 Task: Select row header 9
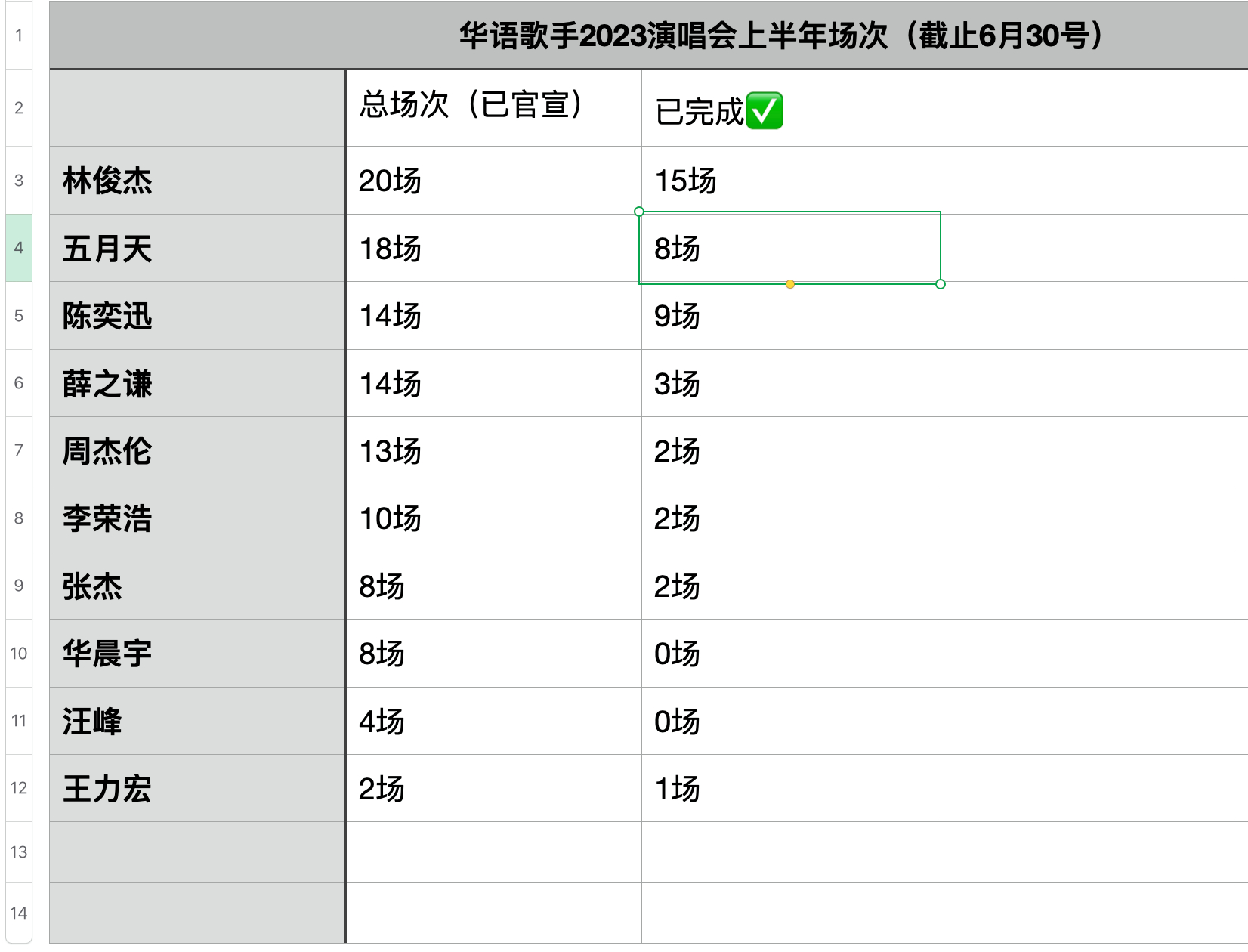click(19, 586)
